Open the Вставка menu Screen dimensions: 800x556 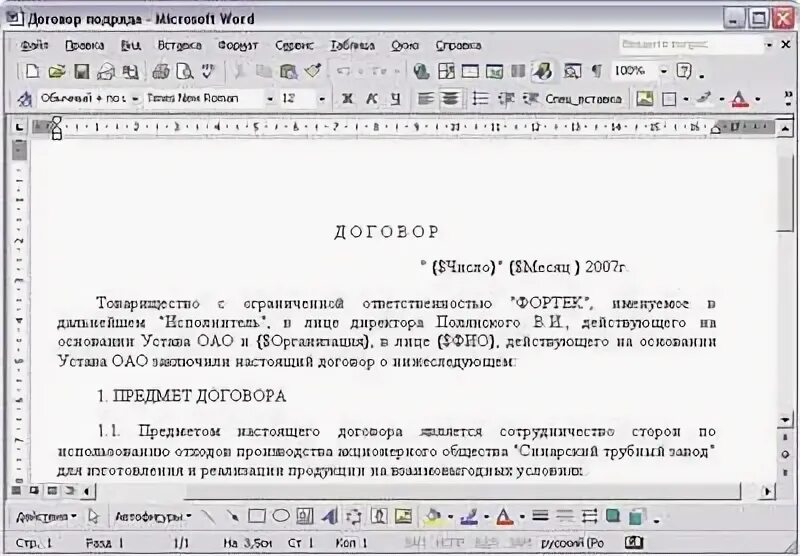click(x=179, y=45)
